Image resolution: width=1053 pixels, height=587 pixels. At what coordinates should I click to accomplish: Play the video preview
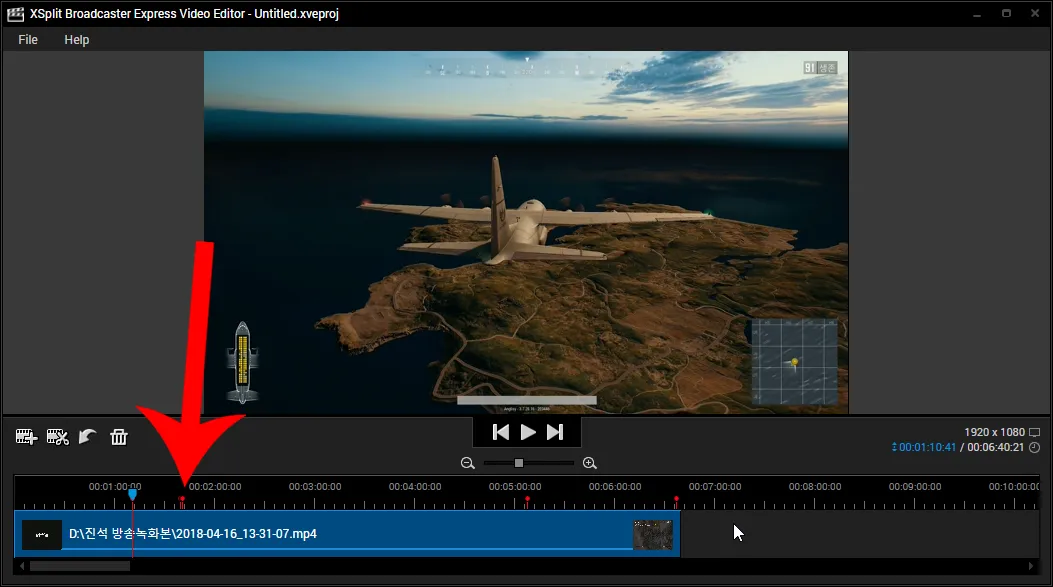(x=529, y=433)
